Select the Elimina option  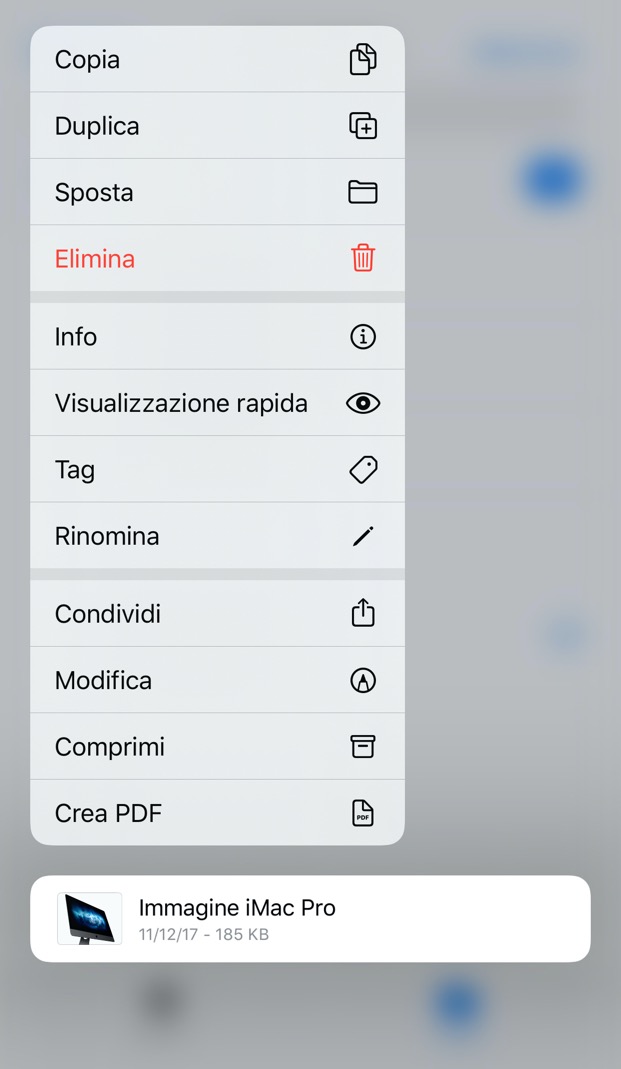(95, 259)
